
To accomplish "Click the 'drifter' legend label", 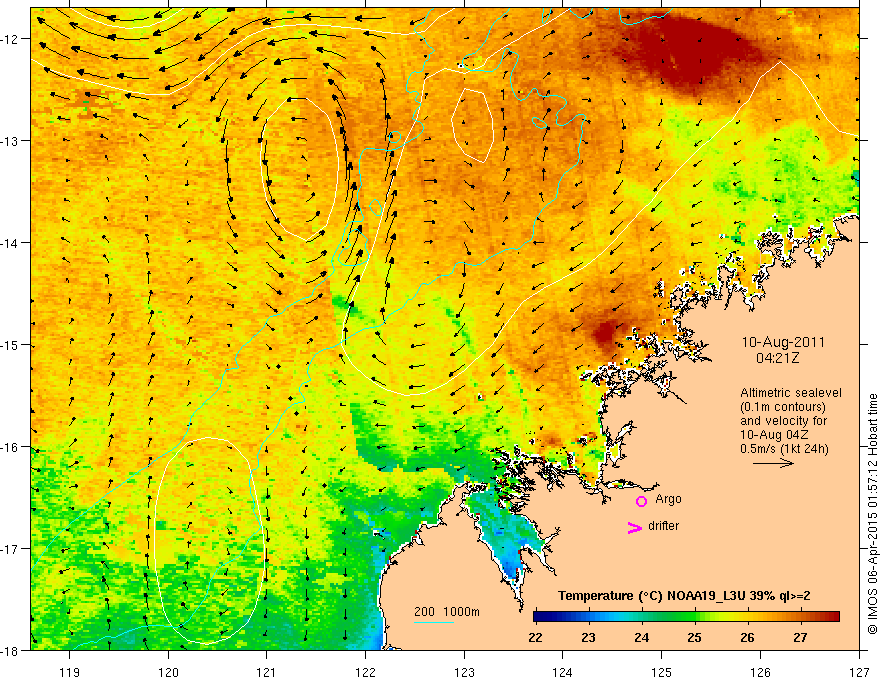I will [663, 526].
